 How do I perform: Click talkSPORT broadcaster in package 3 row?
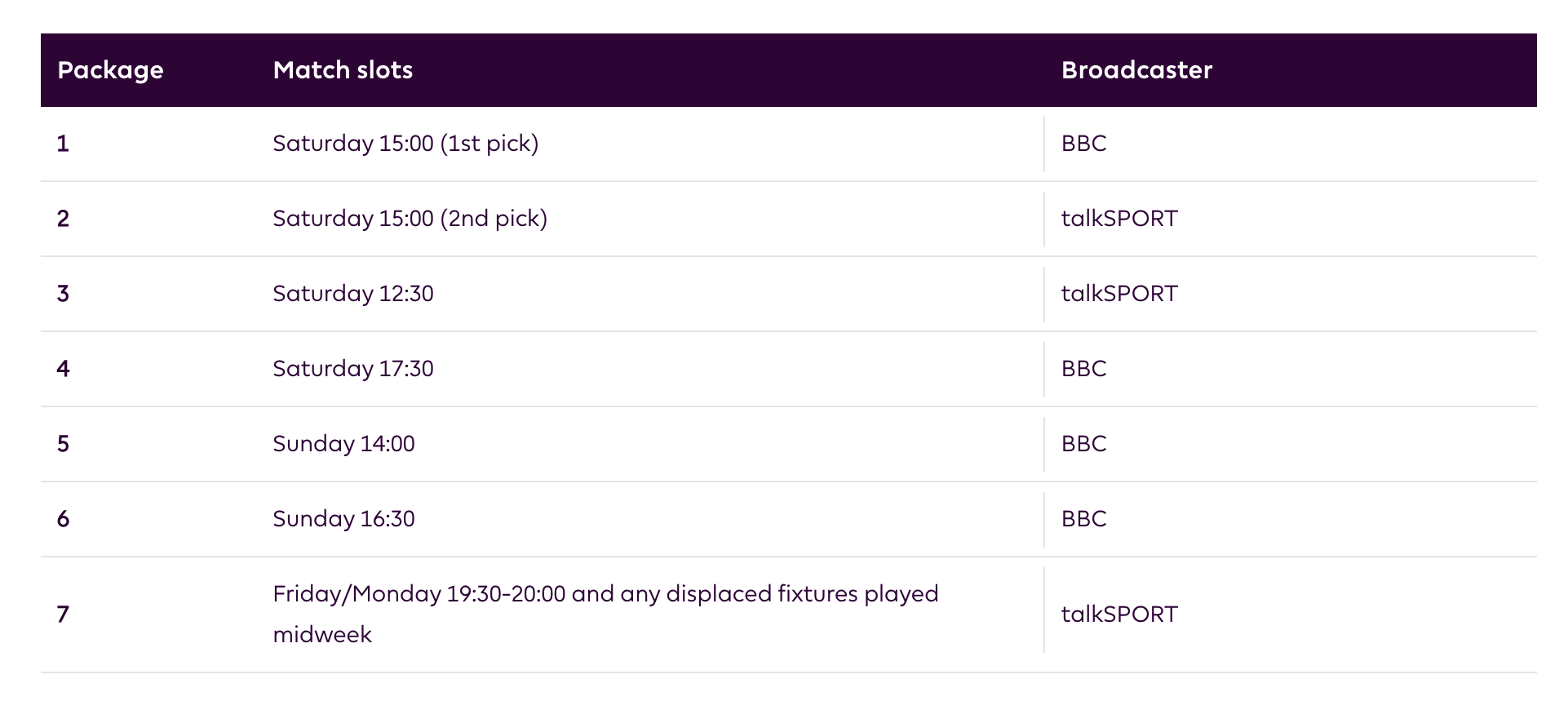coord(1119,294)
